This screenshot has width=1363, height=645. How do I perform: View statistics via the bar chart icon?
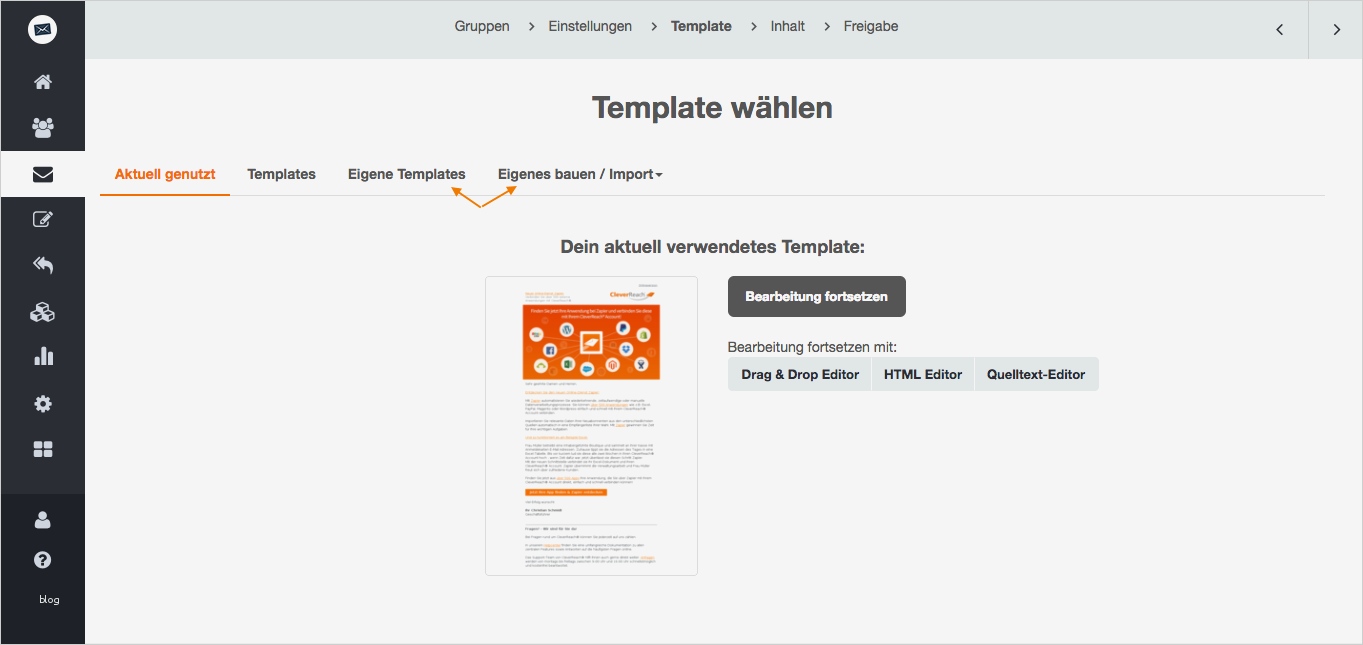[42, 356]
